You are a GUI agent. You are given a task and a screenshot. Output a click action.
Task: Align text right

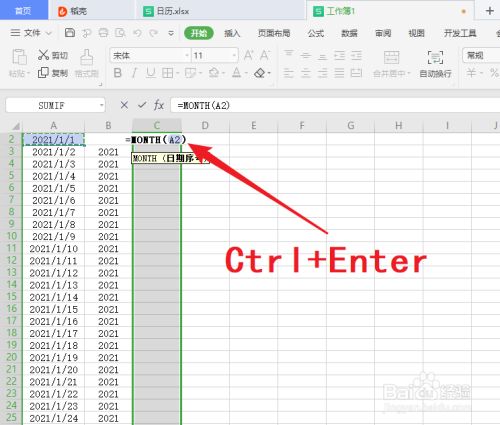tap(322, 73)
